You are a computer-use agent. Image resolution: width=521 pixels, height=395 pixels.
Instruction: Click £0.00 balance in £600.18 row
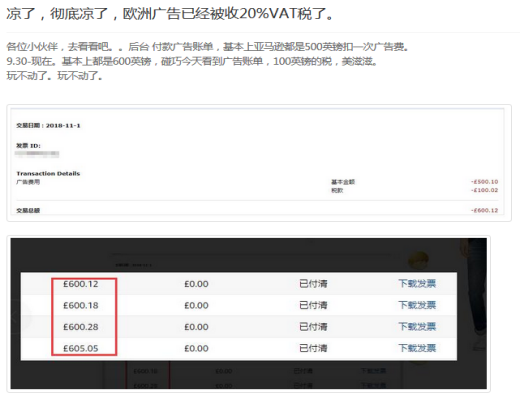pos(196,305)
